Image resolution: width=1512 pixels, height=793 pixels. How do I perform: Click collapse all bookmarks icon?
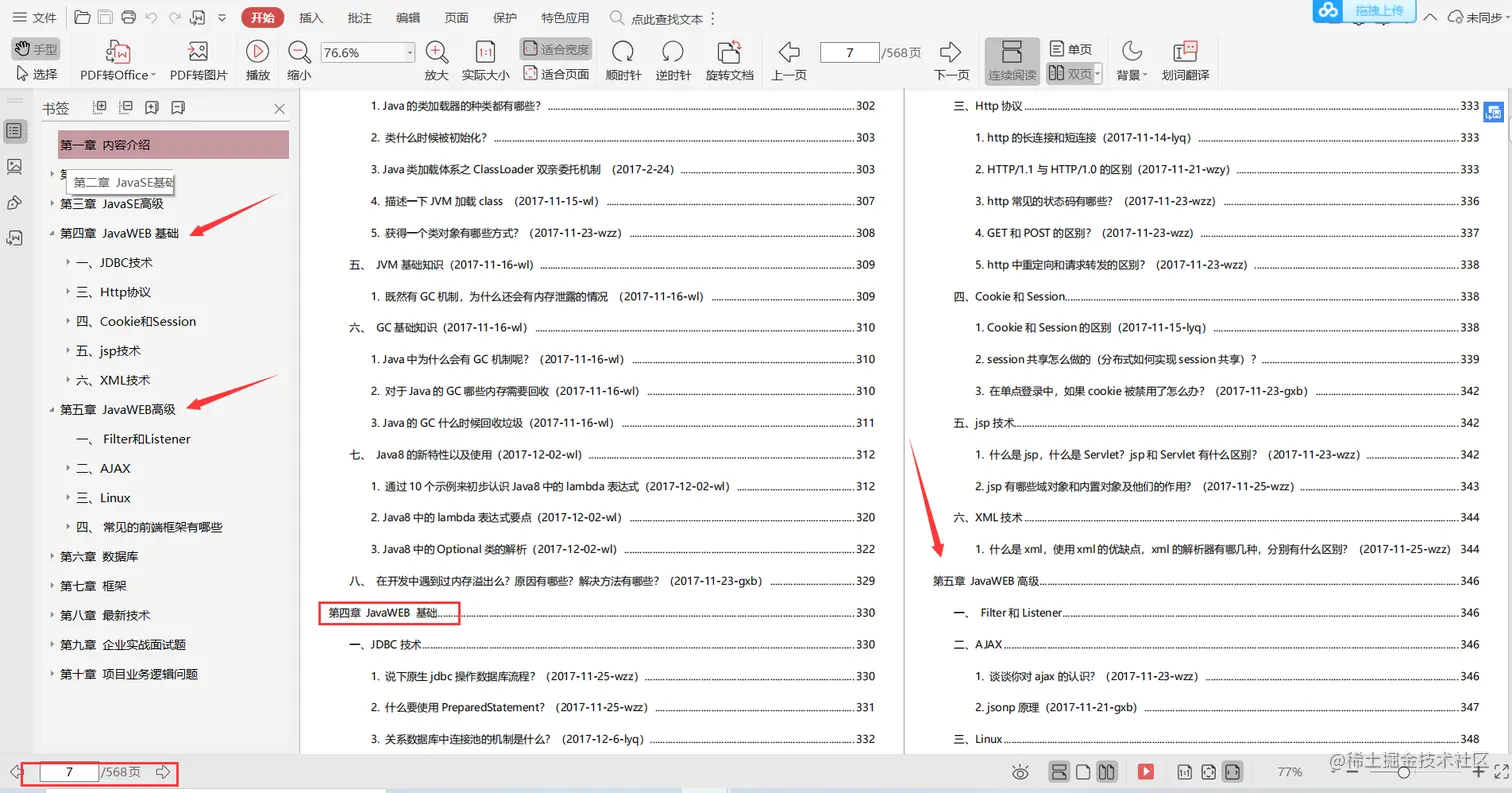pos(126,107)
